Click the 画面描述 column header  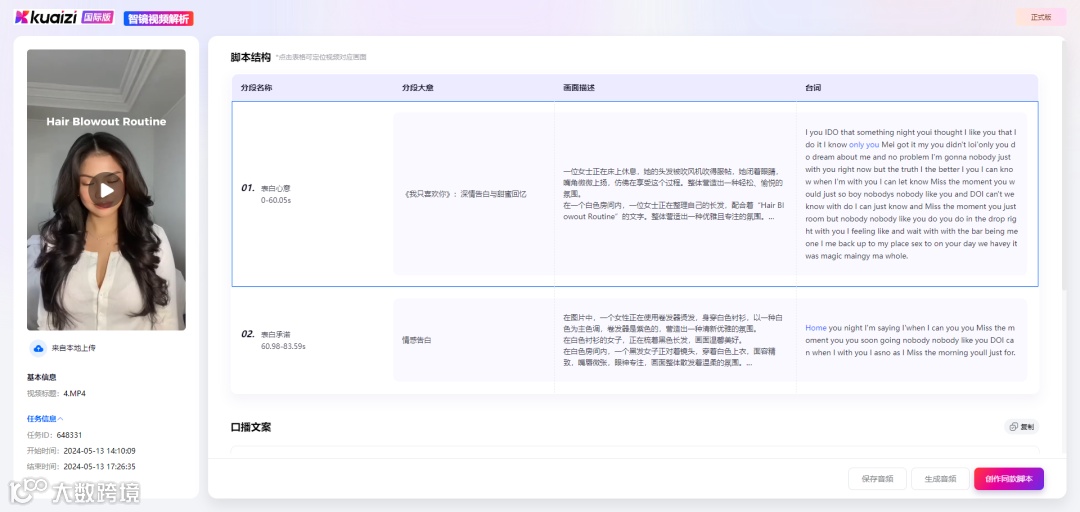(579, 88)
